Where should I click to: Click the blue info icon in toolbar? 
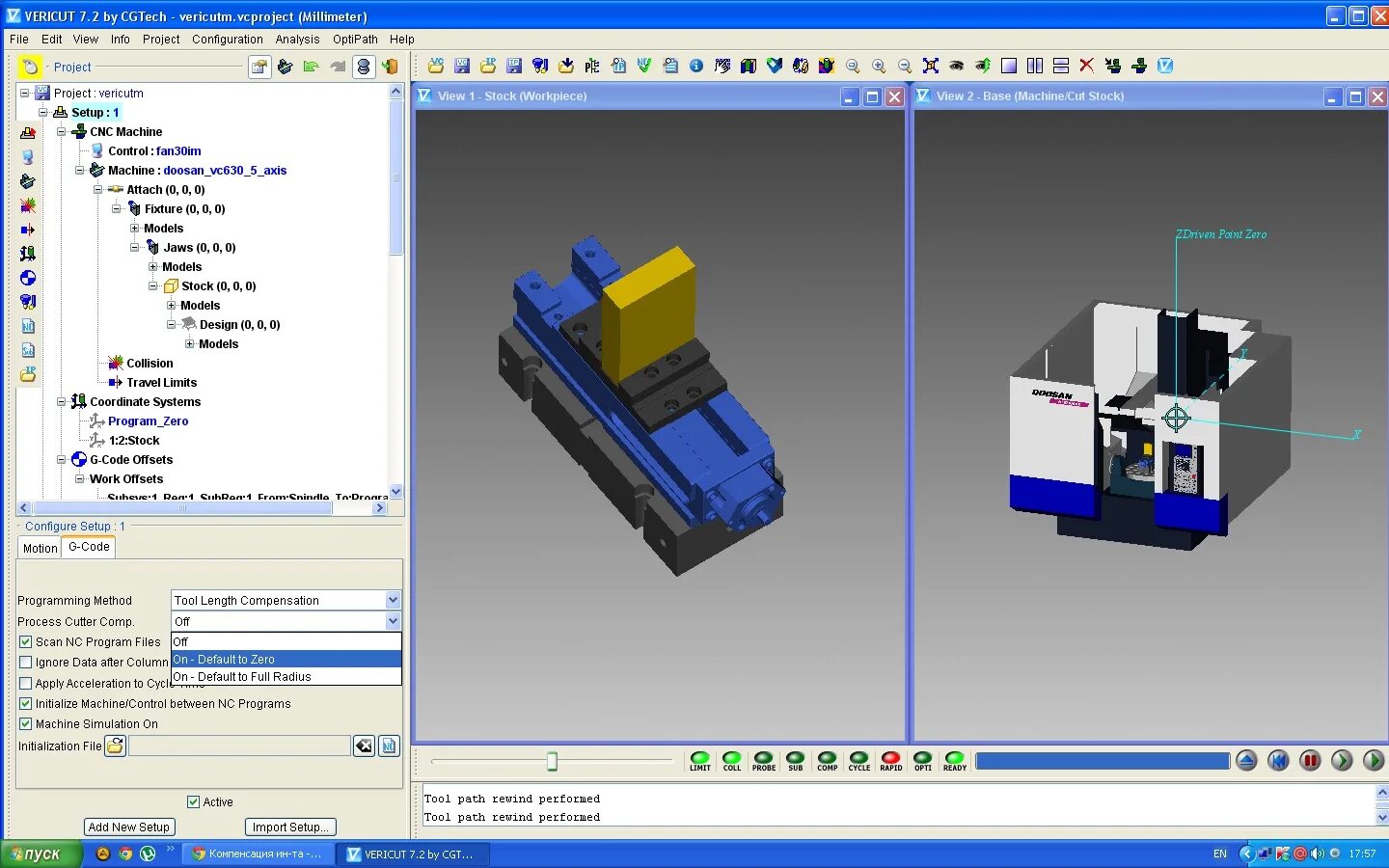(696, 66)
